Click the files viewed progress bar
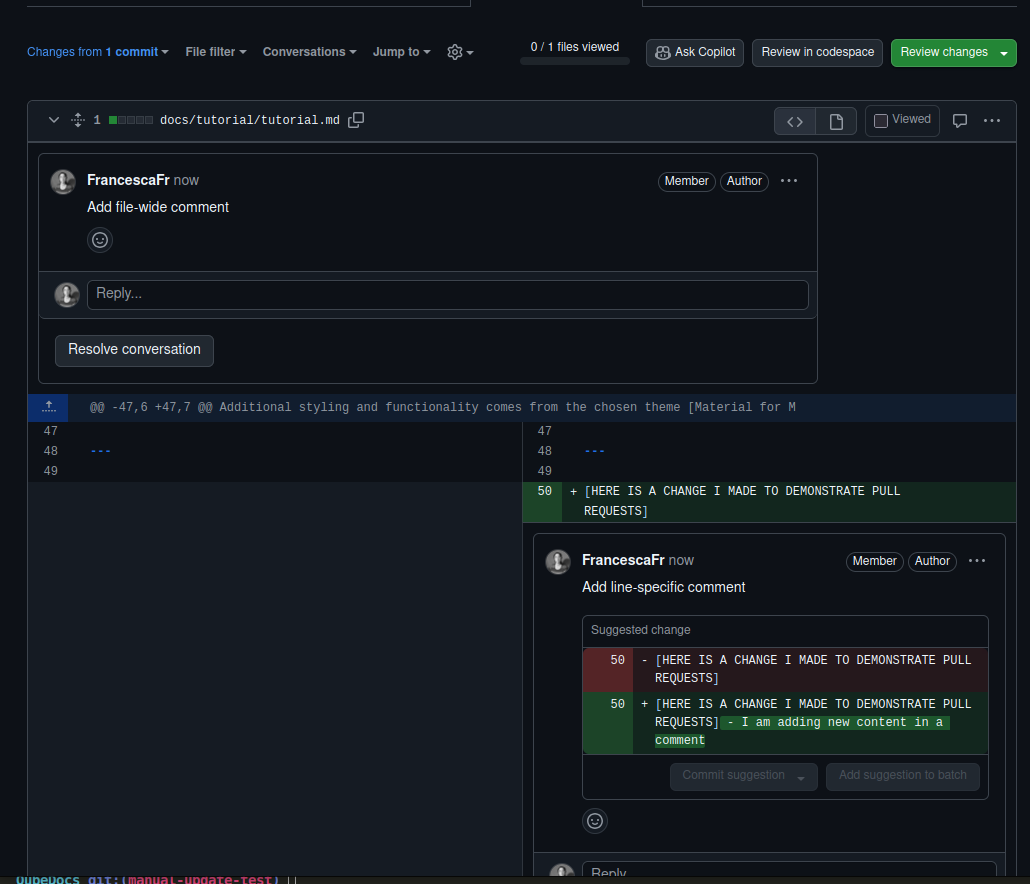The width and height of the screenshot is (1030, 884). [575, 61]
